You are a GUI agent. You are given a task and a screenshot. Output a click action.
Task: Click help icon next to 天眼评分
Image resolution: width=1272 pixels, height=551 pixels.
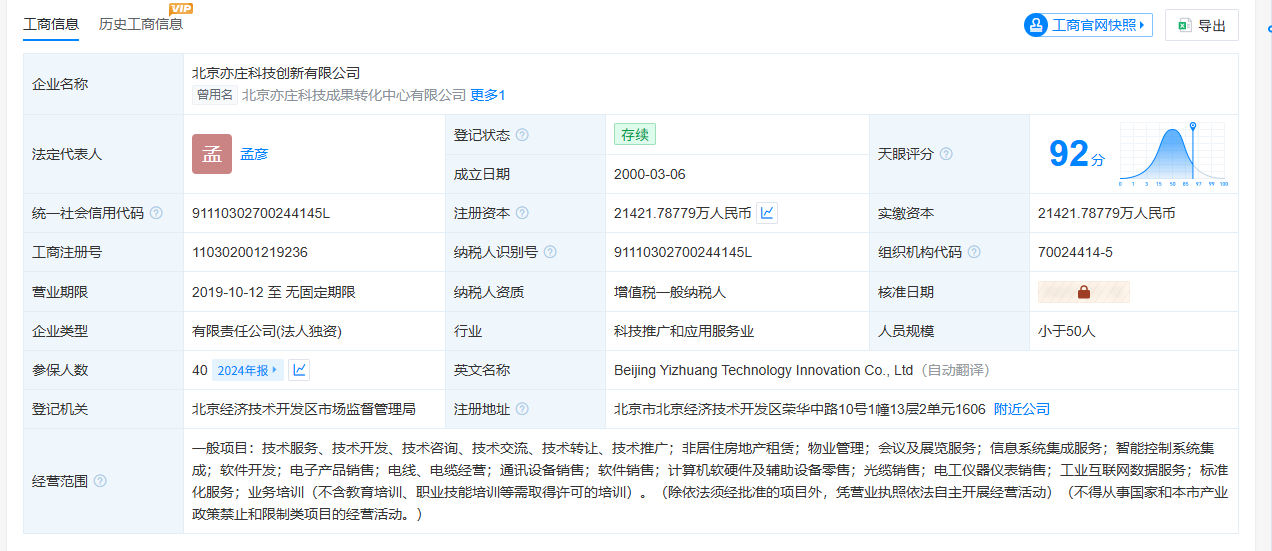946,154
